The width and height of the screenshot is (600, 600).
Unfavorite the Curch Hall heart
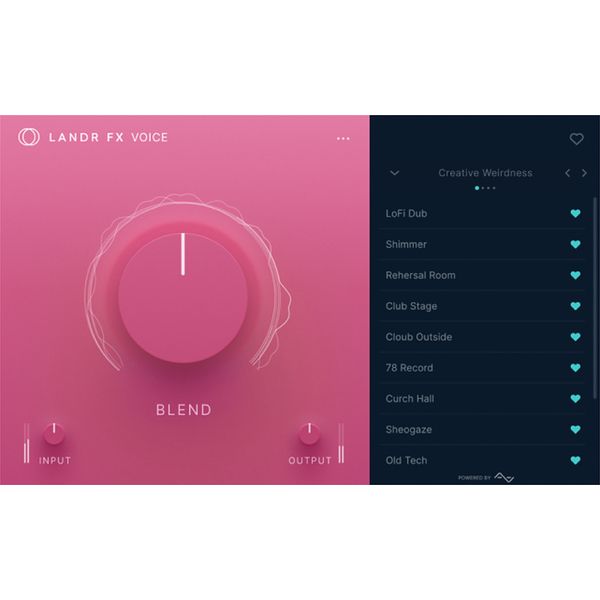[x=576, y=399]
